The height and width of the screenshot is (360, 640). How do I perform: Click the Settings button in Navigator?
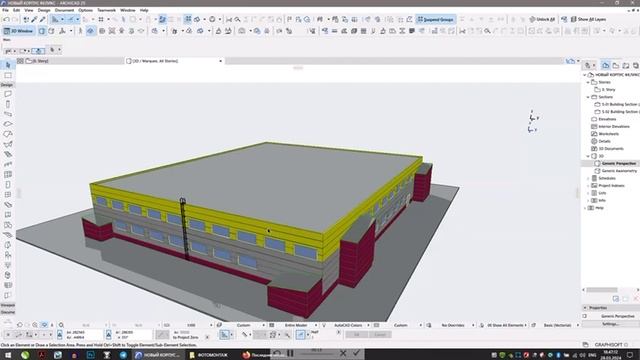click(610, 324)
